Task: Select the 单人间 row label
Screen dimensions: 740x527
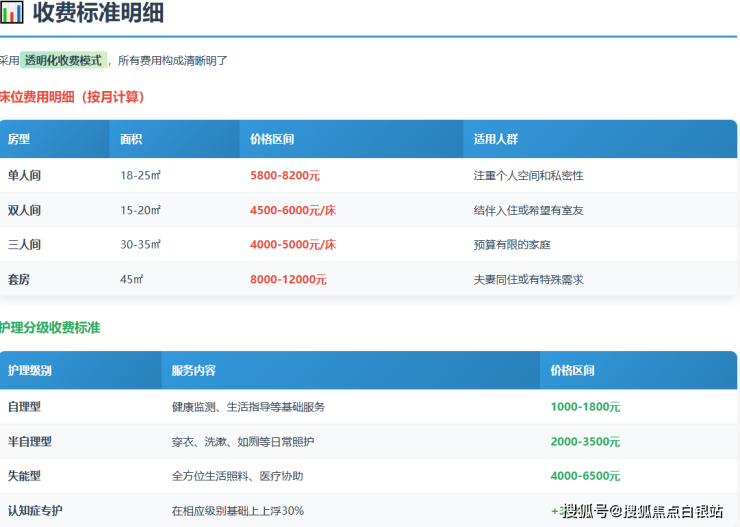Action: 24,175
